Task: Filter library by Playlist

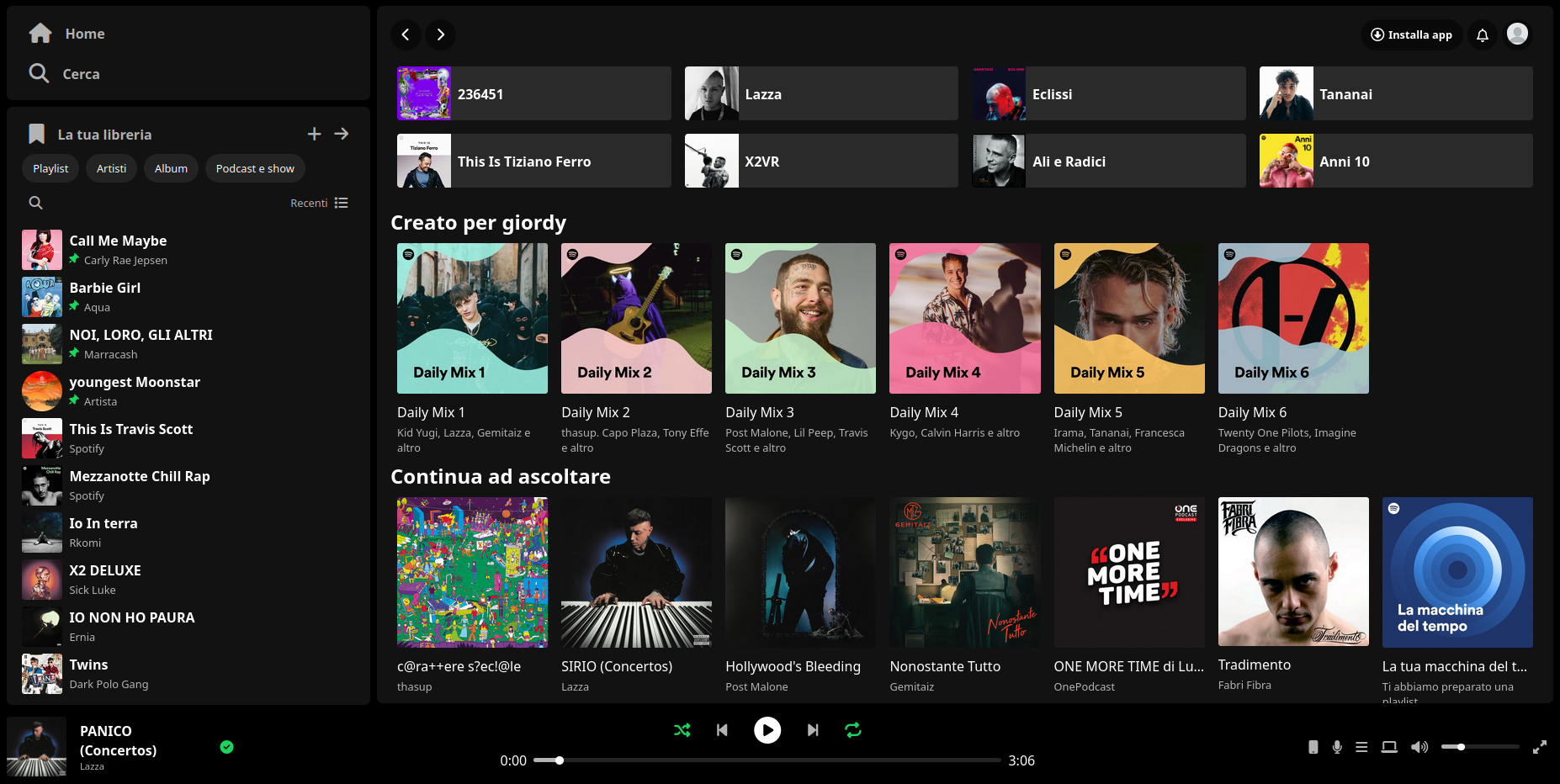Action: coord(50,168)
